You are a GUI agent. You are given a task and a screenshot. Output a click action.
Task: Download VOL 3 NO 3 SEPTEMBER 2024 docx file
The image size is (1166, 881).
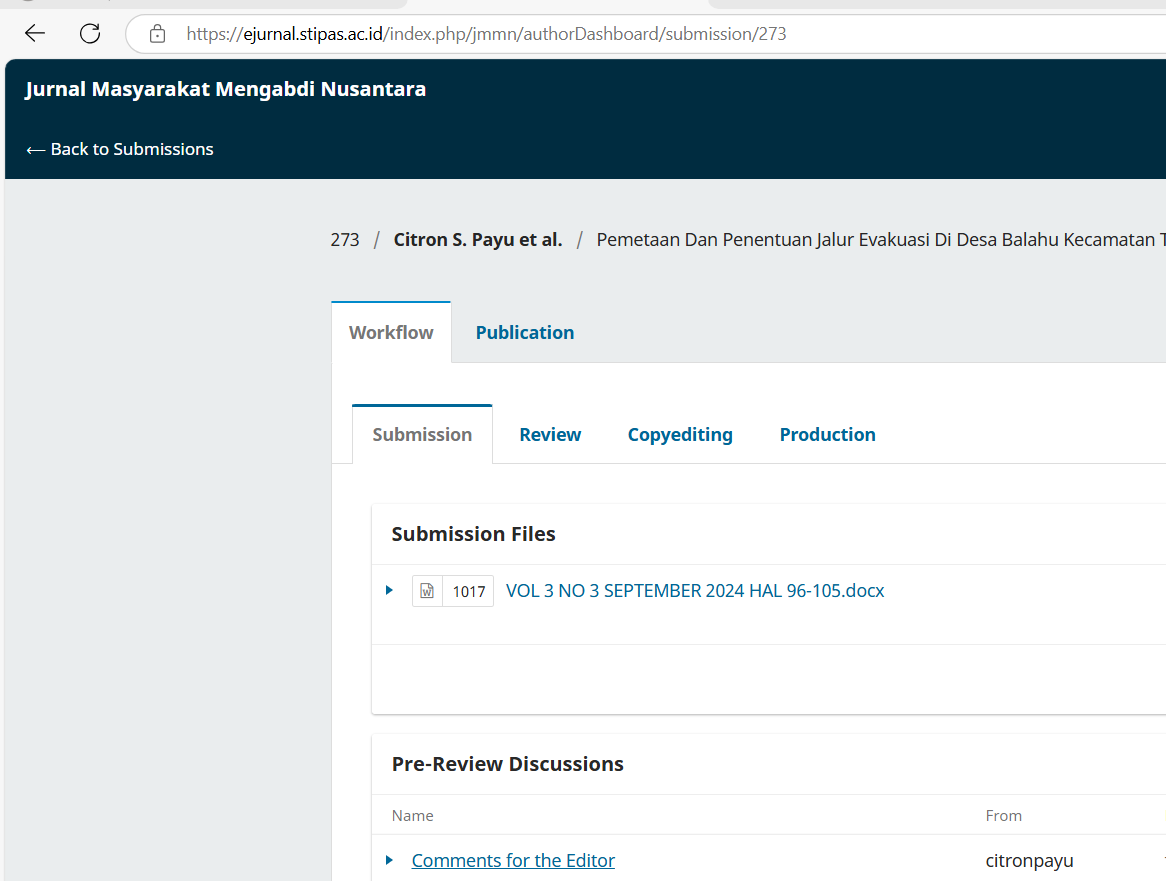695,591
